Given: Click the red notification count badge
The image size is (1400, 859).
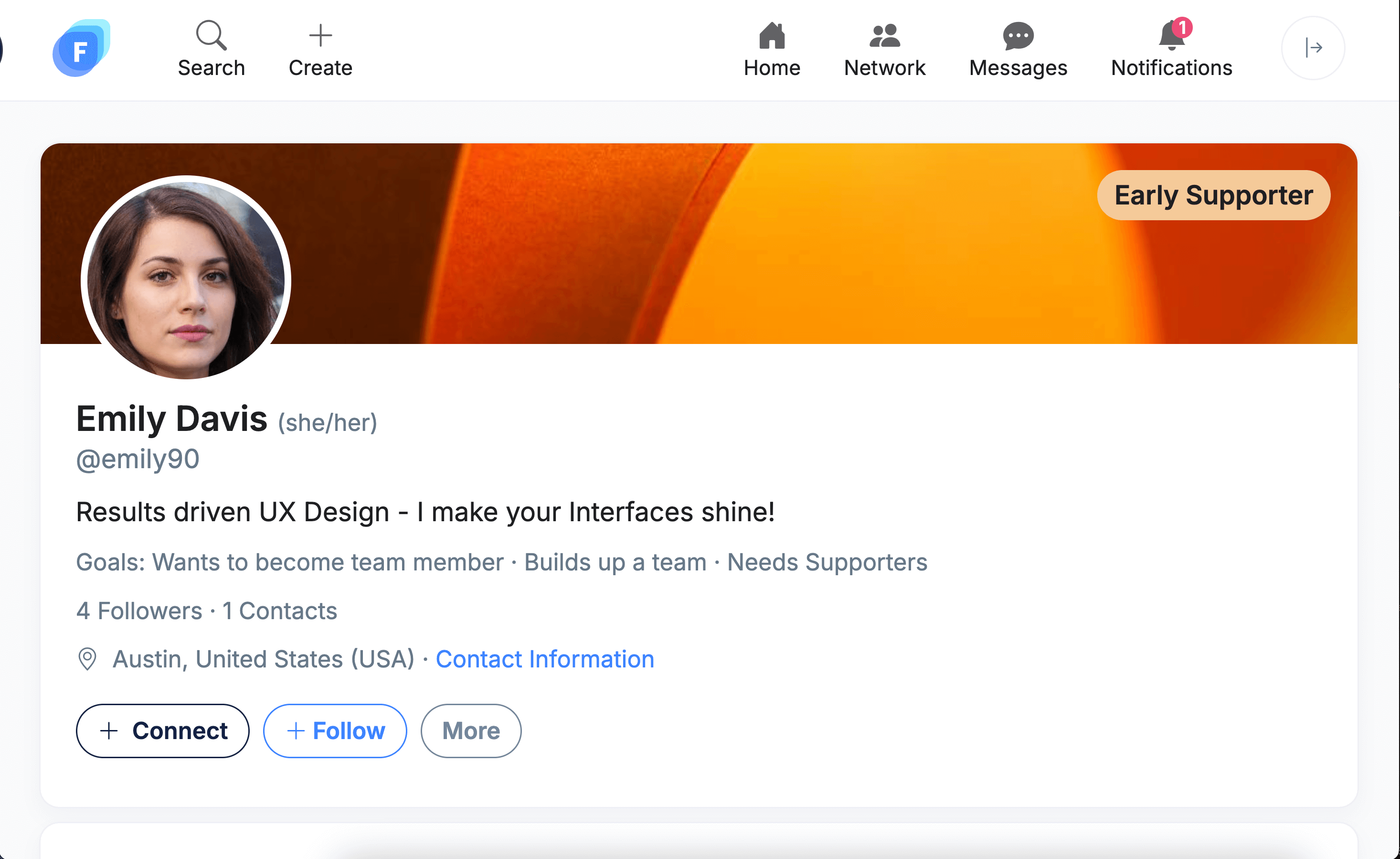Looking at the screenshot, I should [x=1182, y=27].
